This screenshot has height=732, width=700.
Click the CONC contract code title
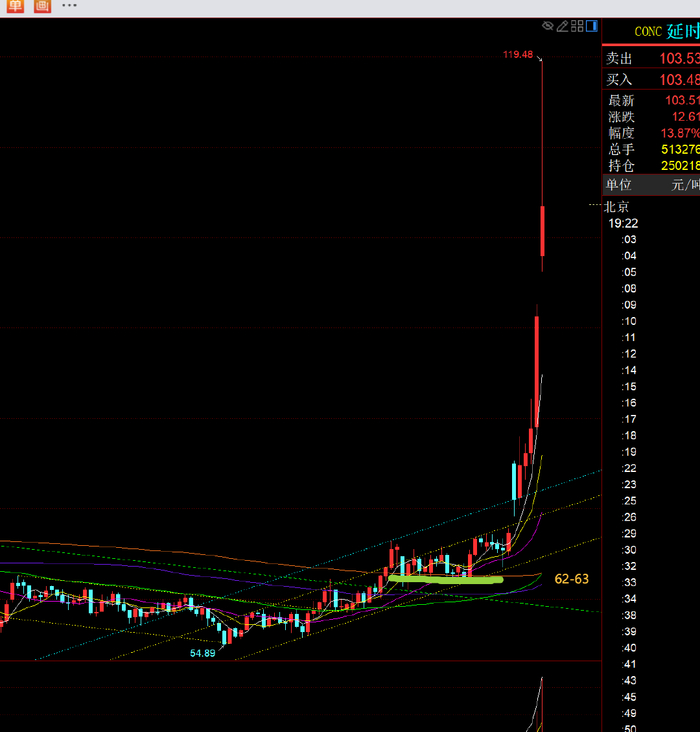coord(648,32)
